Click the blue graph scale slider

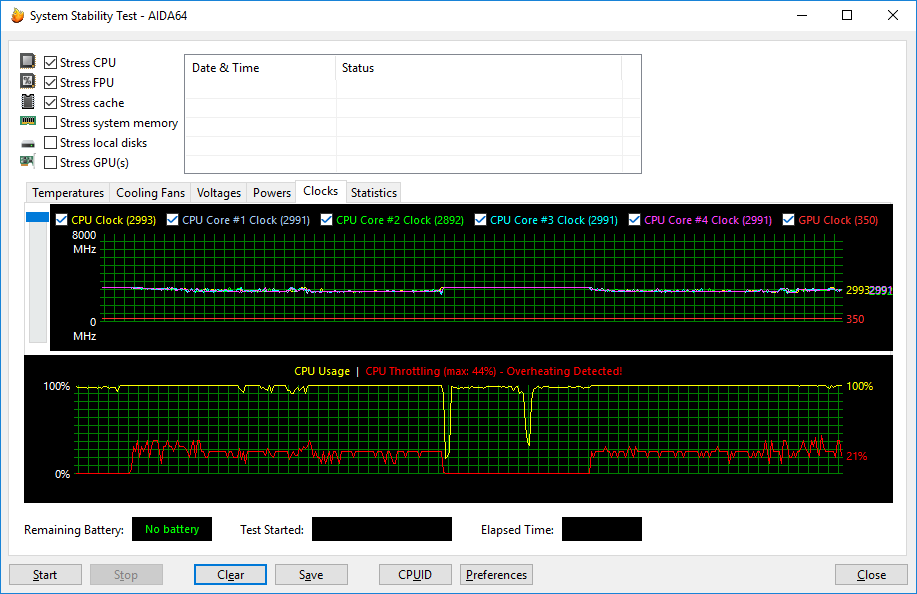(x=37, y=217)
